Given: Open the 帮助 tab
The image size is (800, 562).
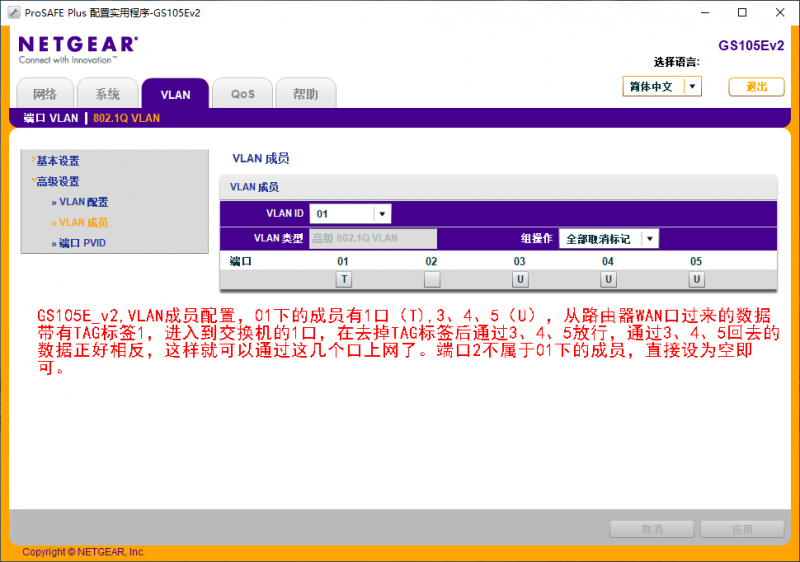Looking at the screenshot, I should click(305, 94).
